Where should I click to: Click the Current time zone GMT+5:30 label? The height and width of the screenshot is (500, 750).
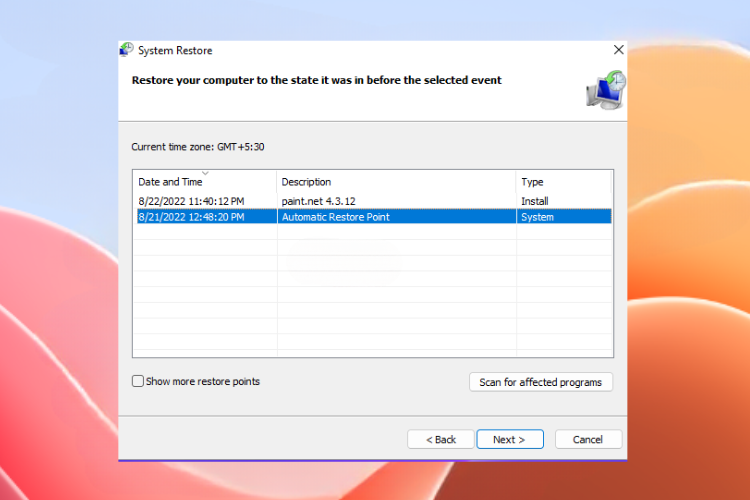click(x=198, y=147)
